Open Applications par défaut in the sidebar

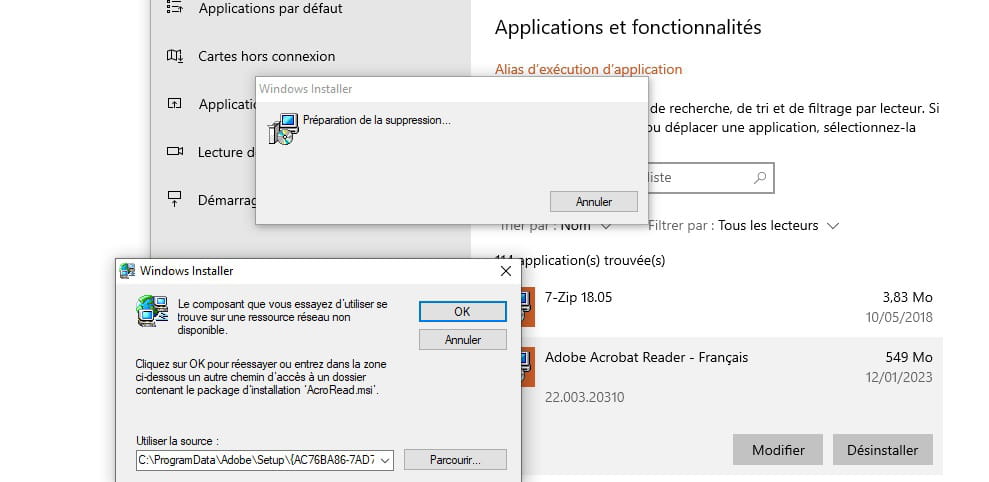coord(271,9)
